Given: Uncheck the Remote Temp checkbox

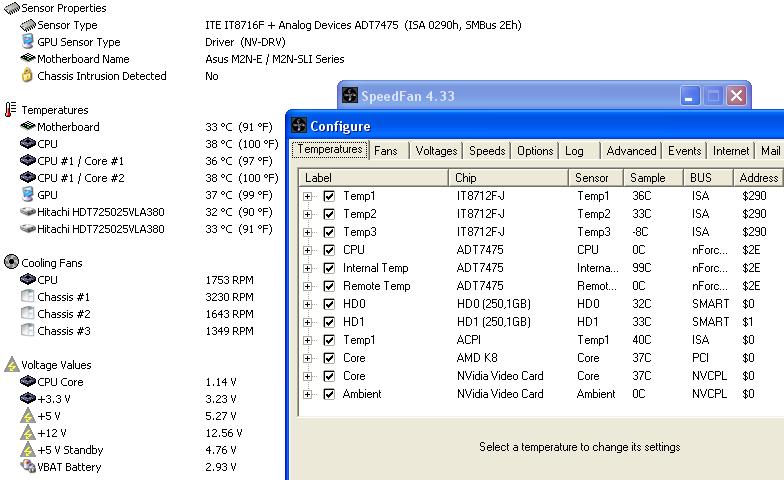Looking at the screenshot, I should (x=329, y=286).
